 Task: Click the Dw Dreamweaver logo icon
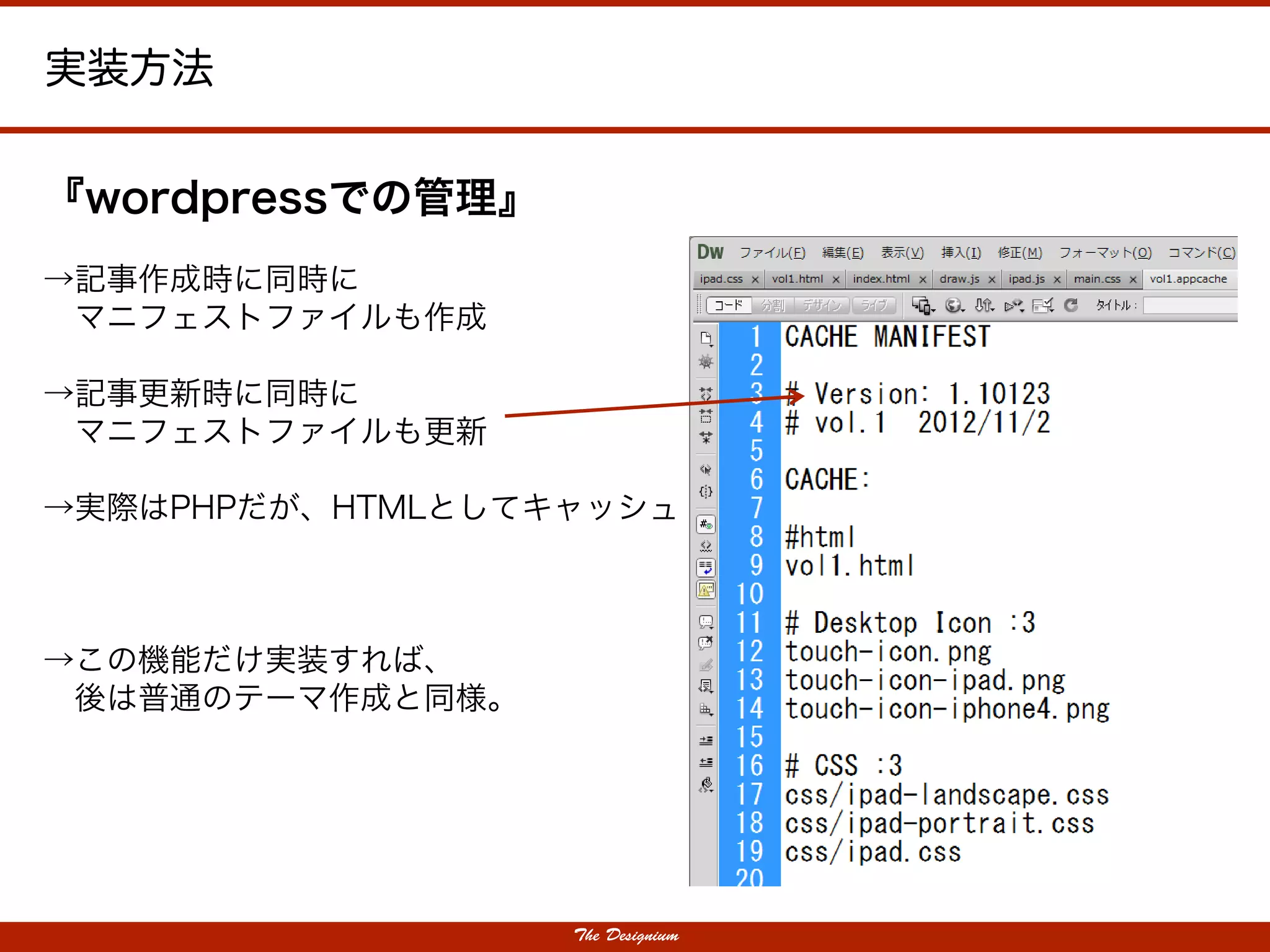(x=710, y=252)
